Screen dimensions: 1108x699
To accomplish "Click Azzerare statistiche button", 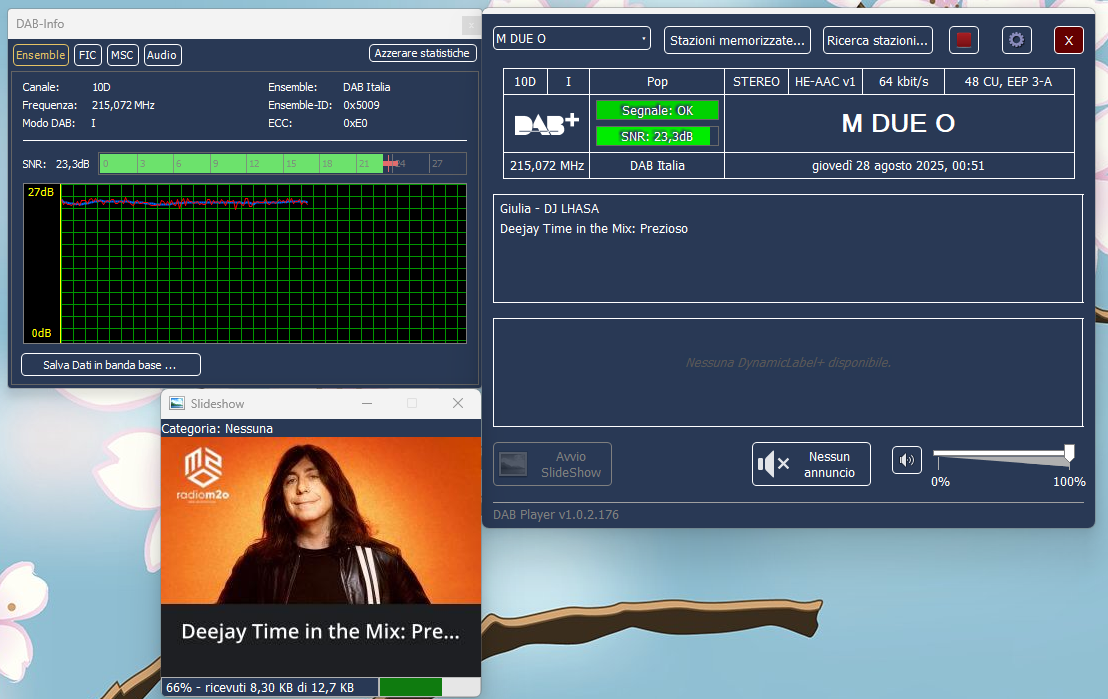I will [x=422, y=53].
